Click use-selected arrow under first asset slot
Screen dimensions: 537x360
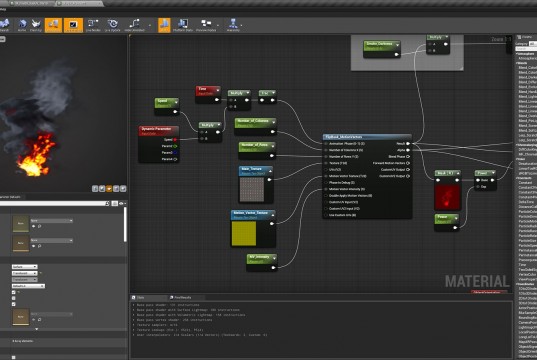click(x=34, y=226)
